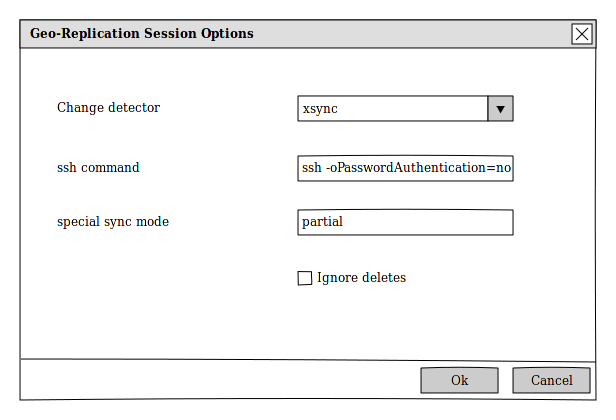616x420 pixels.
Task: Place cursor in the 'partial' text
Action: click(x=322, y=222)
